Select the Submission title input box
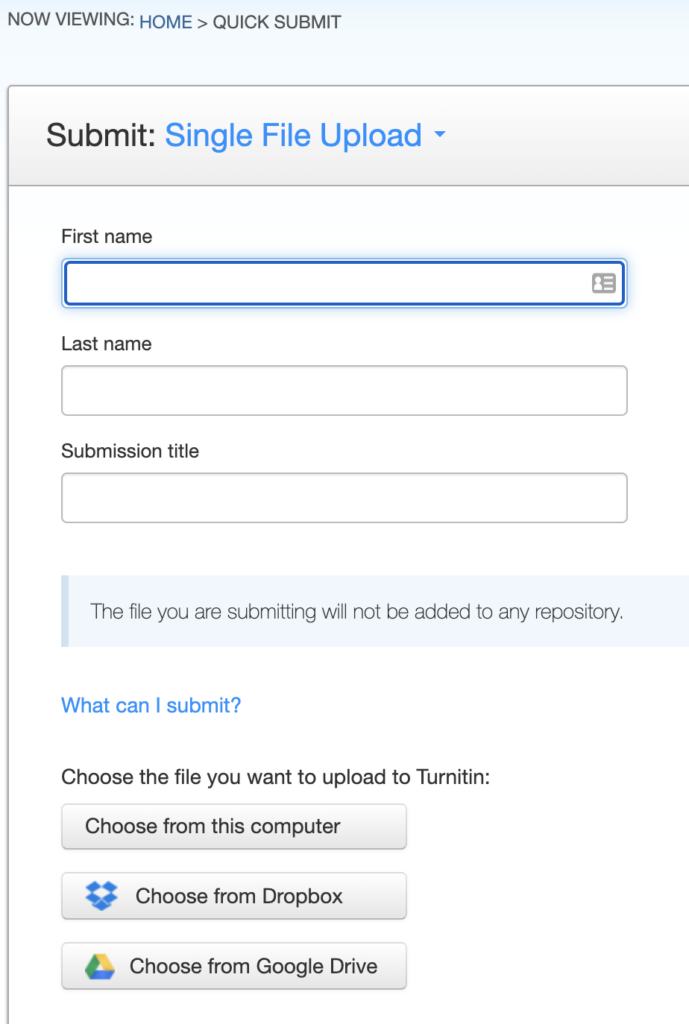The image size is (689, 1024). point(344,497)
